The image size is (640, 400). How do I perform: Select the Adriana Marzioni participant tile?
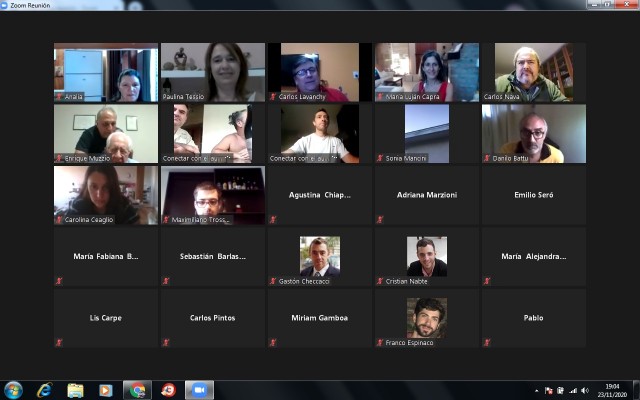click(x=426, y=195)
